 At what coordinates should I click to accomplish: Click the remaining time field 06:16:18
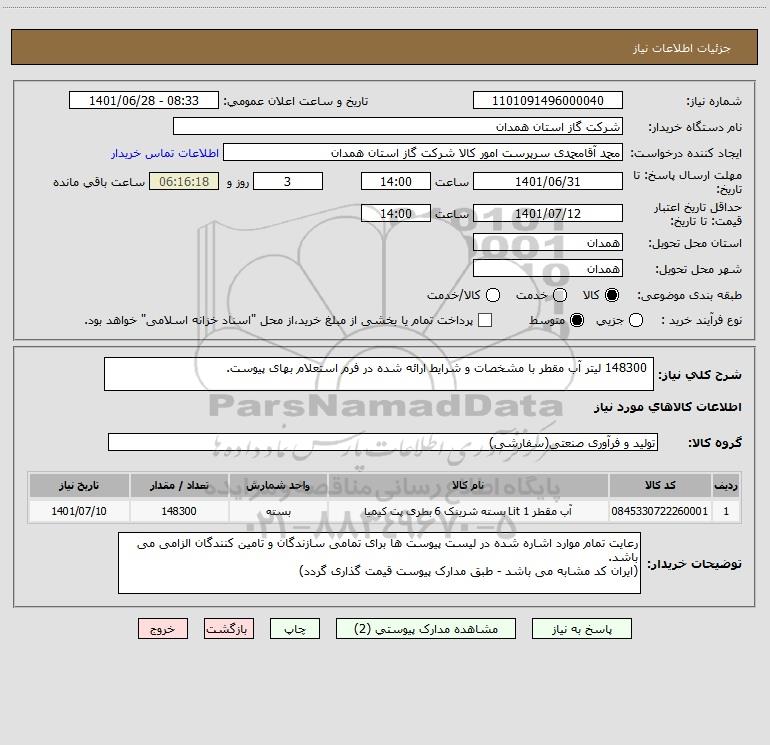pos(184,181)
